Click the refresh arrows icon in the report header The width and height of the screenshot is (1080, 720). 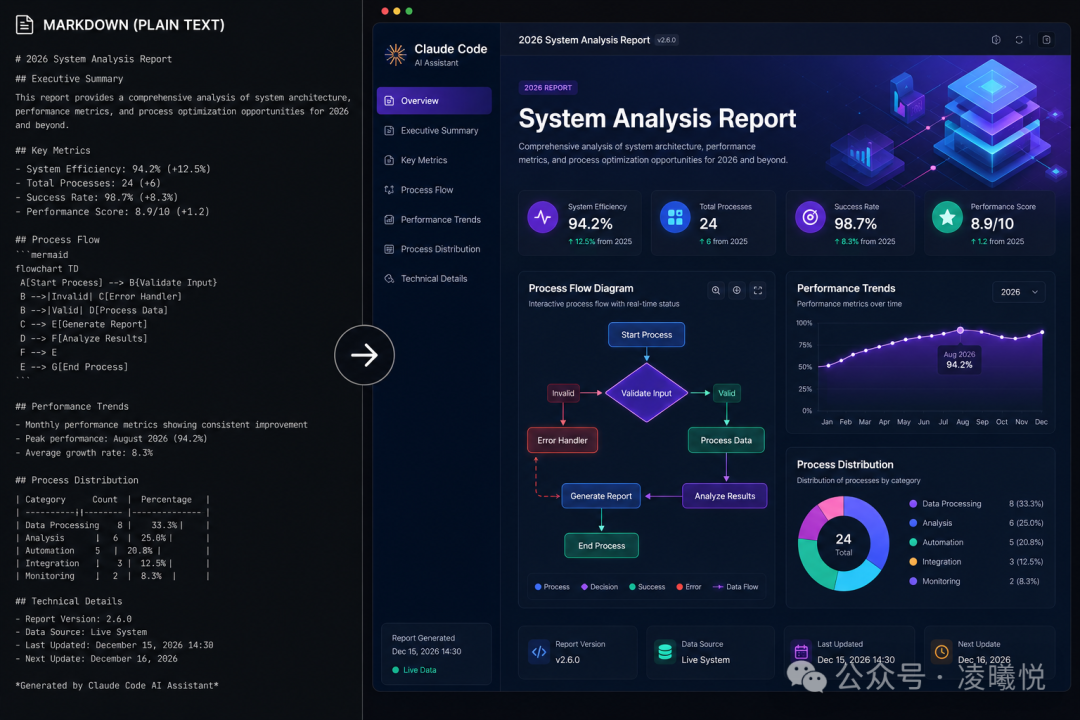[x=1019, y=40]
